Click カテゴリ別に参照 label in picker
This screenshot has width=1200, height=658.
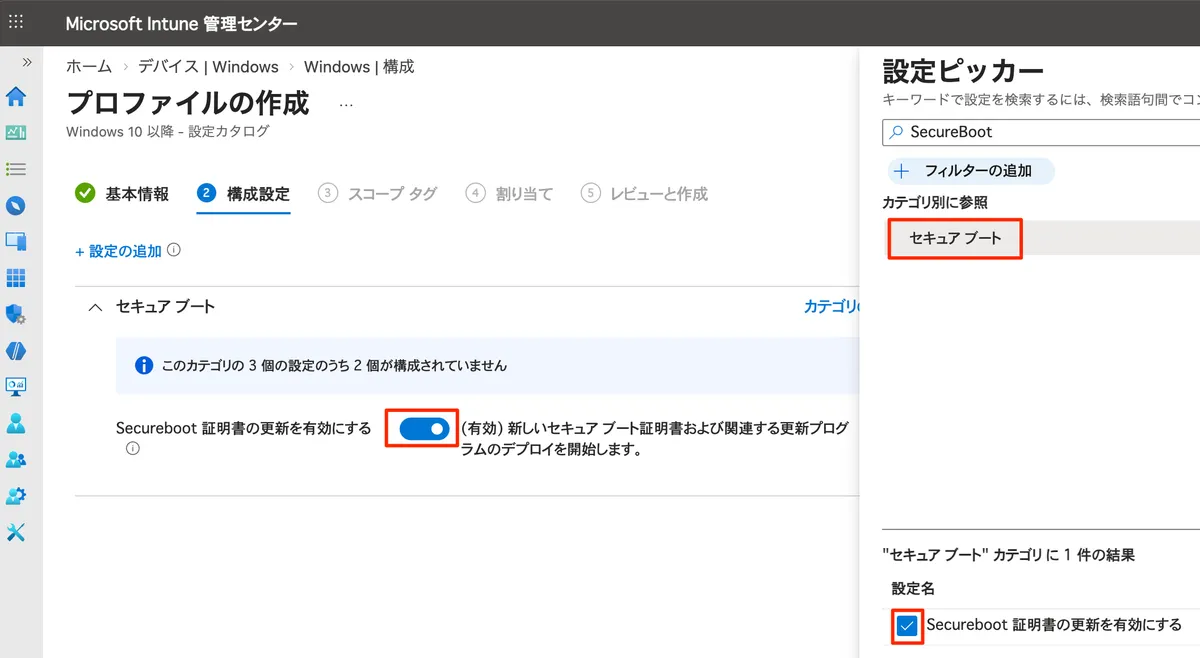tap(935, 202)
